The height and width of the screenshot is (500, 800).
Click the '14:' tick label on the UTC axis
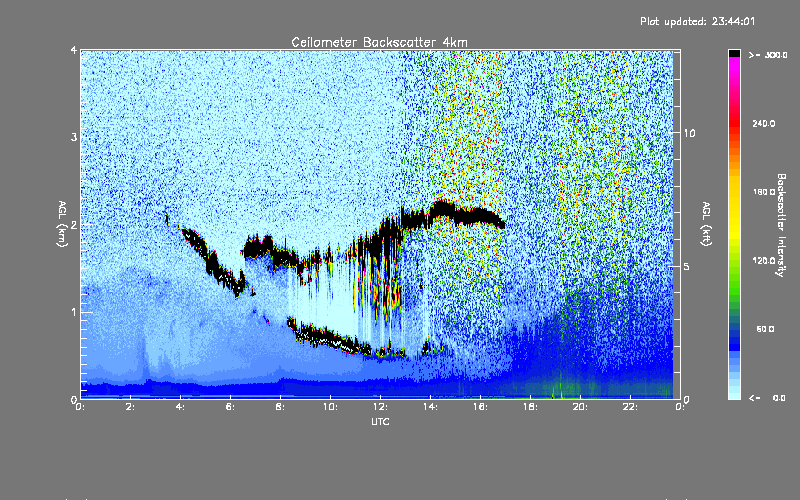click(430, 407)
